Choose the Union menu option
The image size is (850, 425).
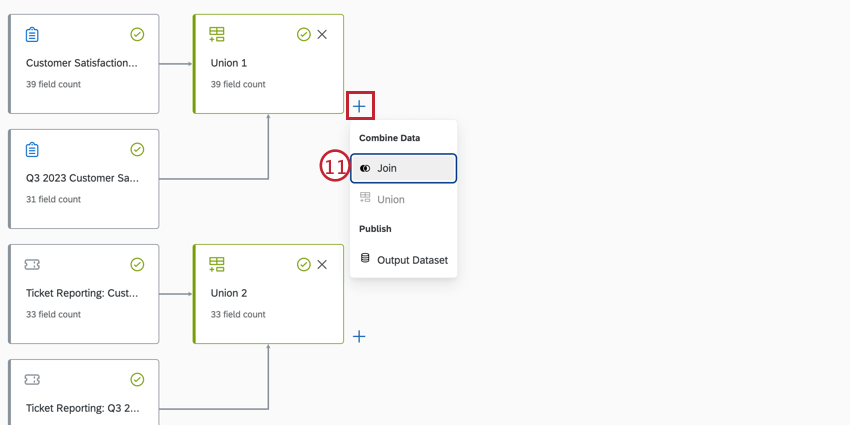390,199
